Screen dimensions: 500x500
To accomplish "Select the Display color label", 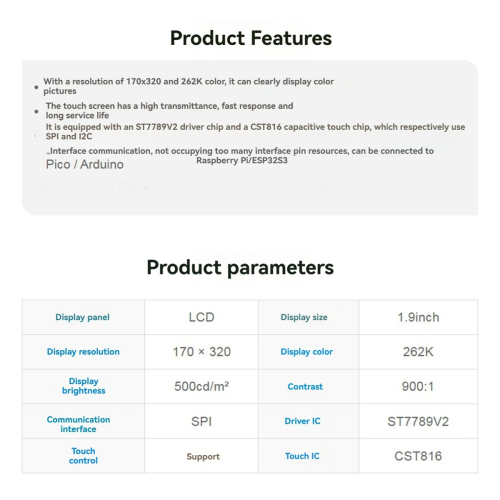I will 307,352.
